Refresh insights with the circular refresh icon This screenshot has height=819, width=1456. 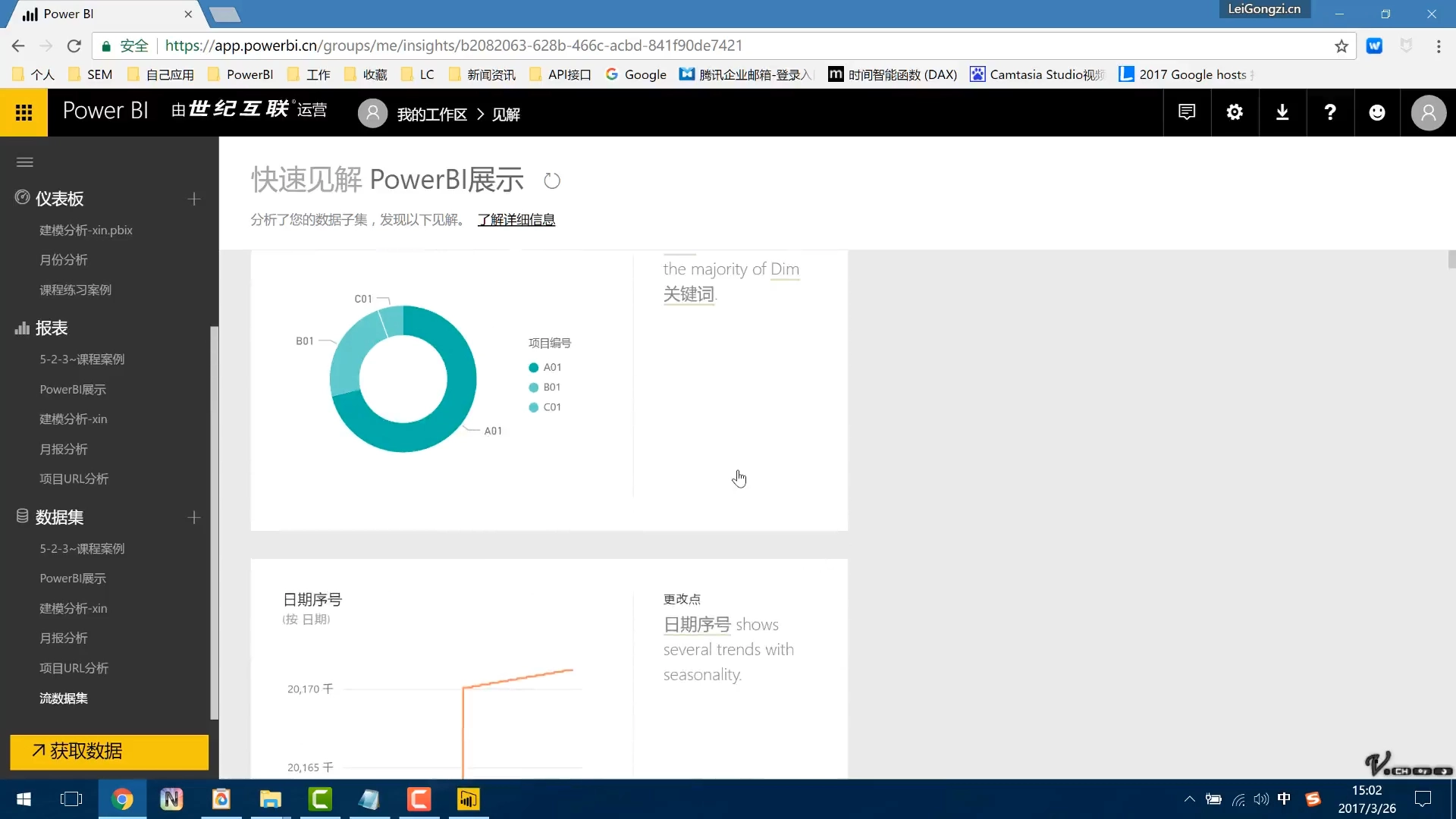[551, 180]
